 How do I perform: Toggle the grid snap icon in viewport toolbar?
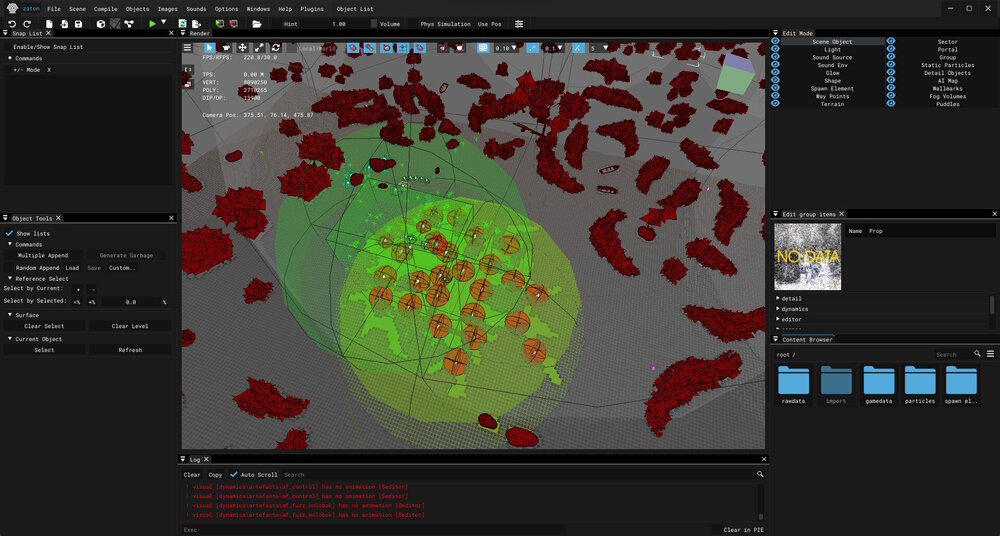click(483, 48)
